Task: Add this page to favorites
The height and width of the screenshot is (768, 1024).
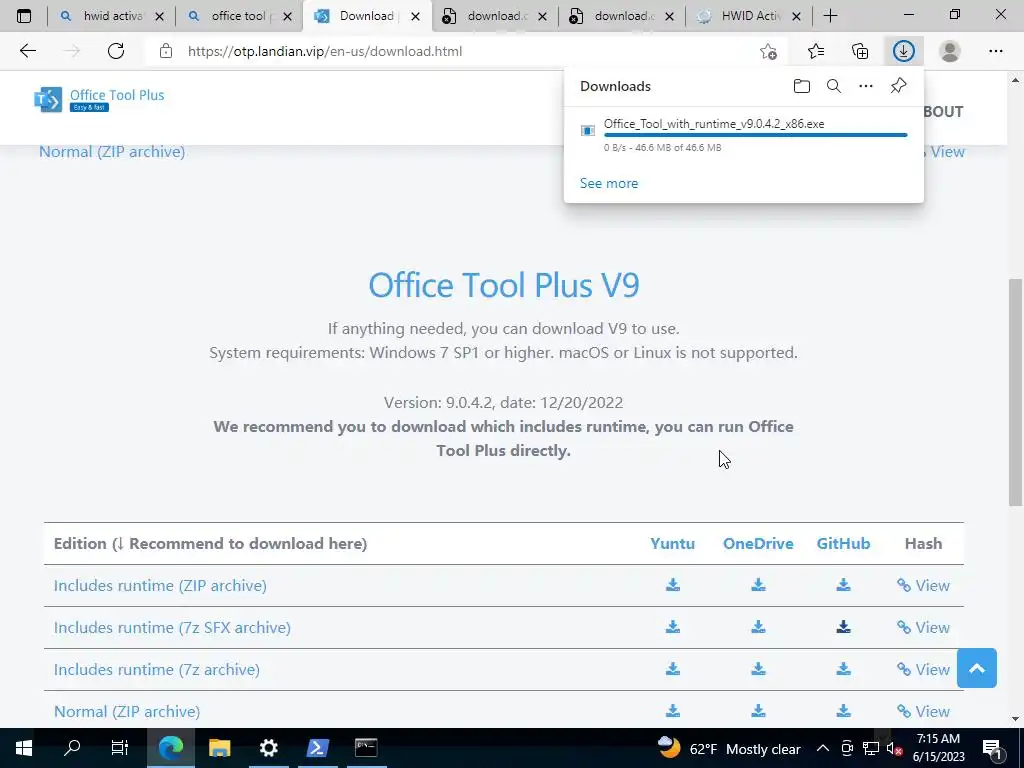Action: [769, 51]
